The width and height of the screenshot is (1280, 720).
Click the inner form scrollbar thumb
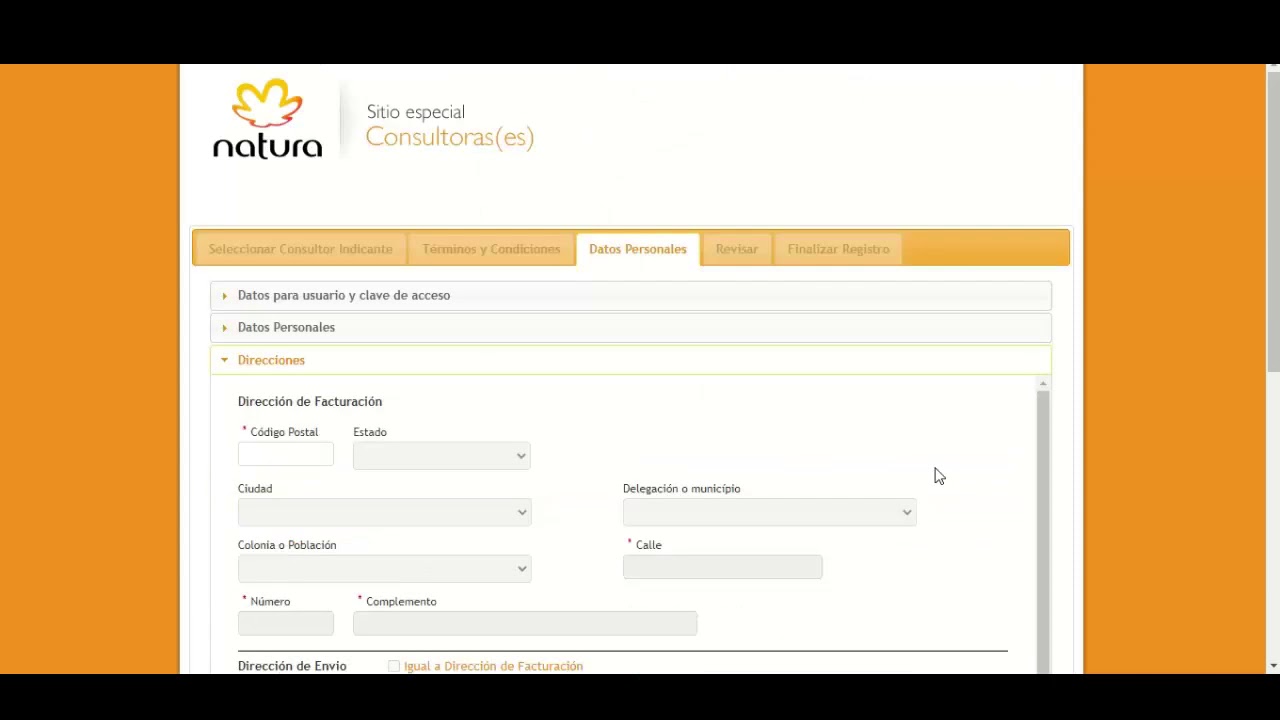tap(1043, 530)
